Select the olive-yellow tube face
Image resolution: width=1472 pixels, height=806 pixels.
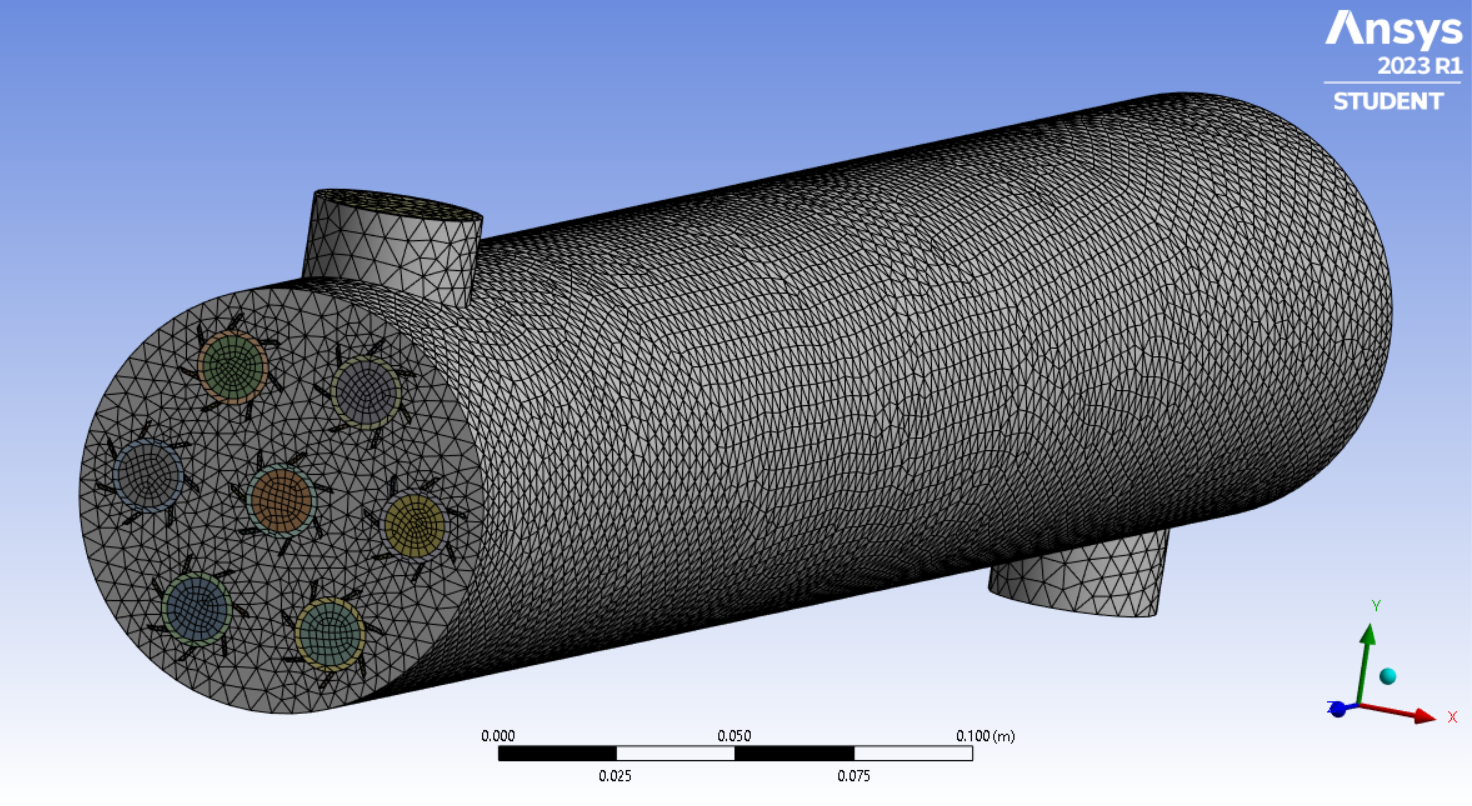(414, 524)
